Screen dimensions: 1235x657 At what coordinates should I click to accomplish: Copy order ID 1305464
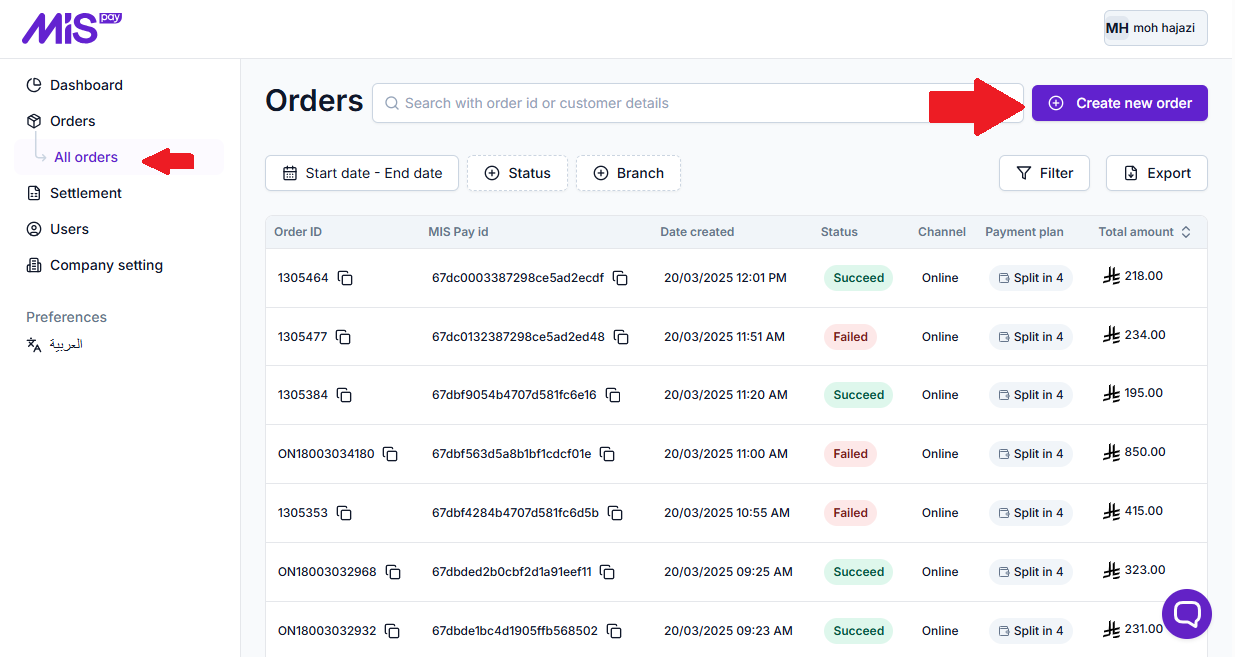[345, 278]
